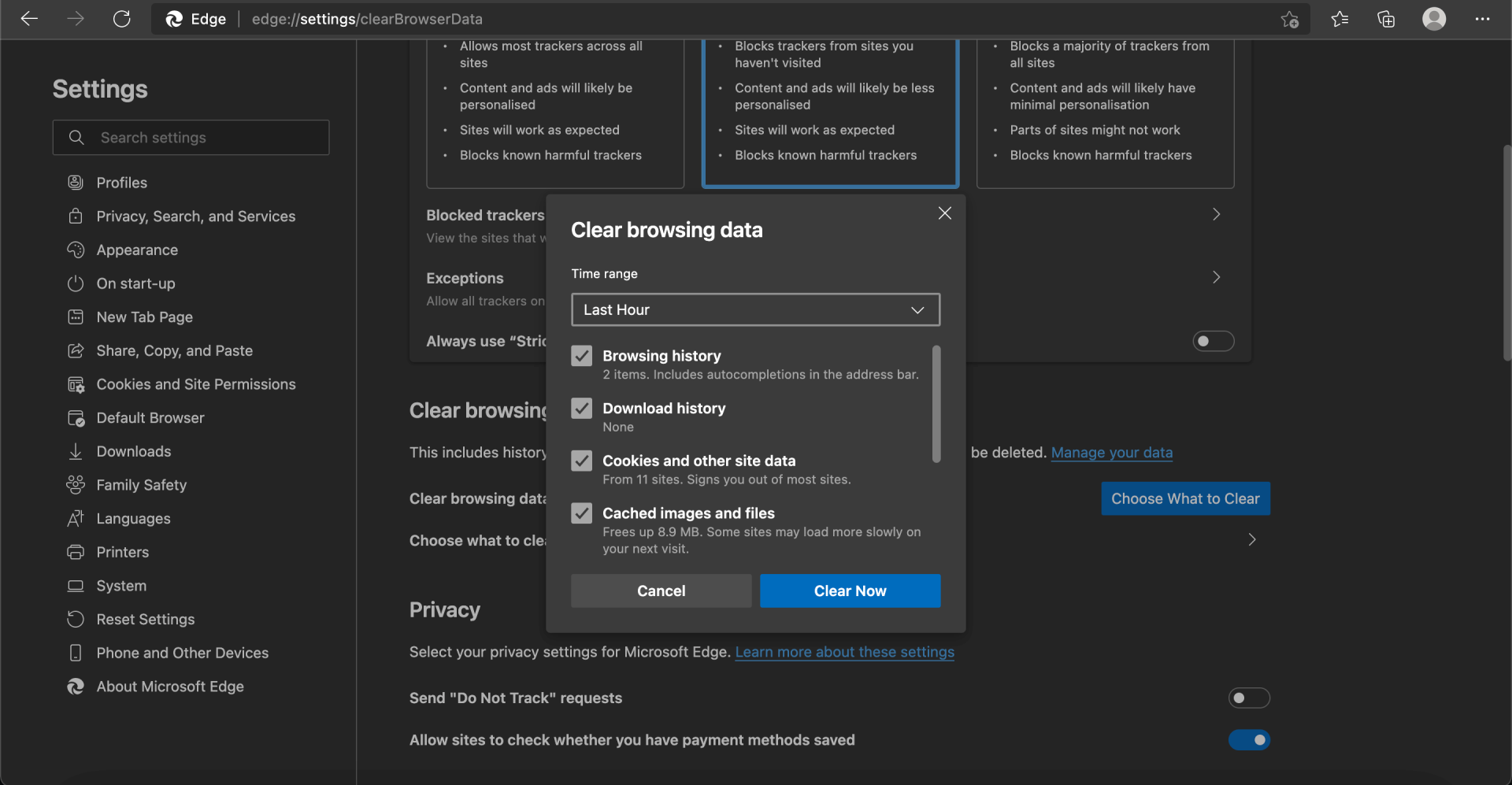The image size is (1512, 785).
Task: Uncheck the Browsing history checkbox
Action: (x=582, y=356)
